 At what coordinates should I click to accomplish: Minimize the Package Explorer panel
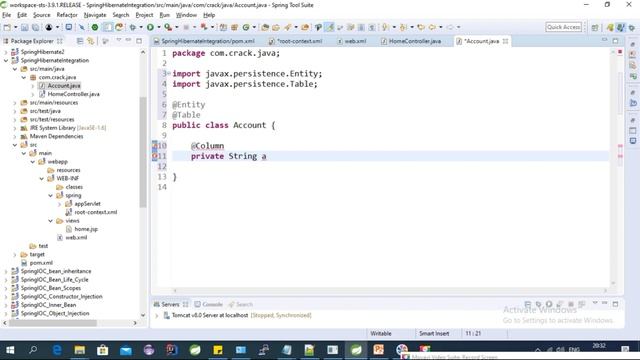pyautogui.click(x=129, y=40)
